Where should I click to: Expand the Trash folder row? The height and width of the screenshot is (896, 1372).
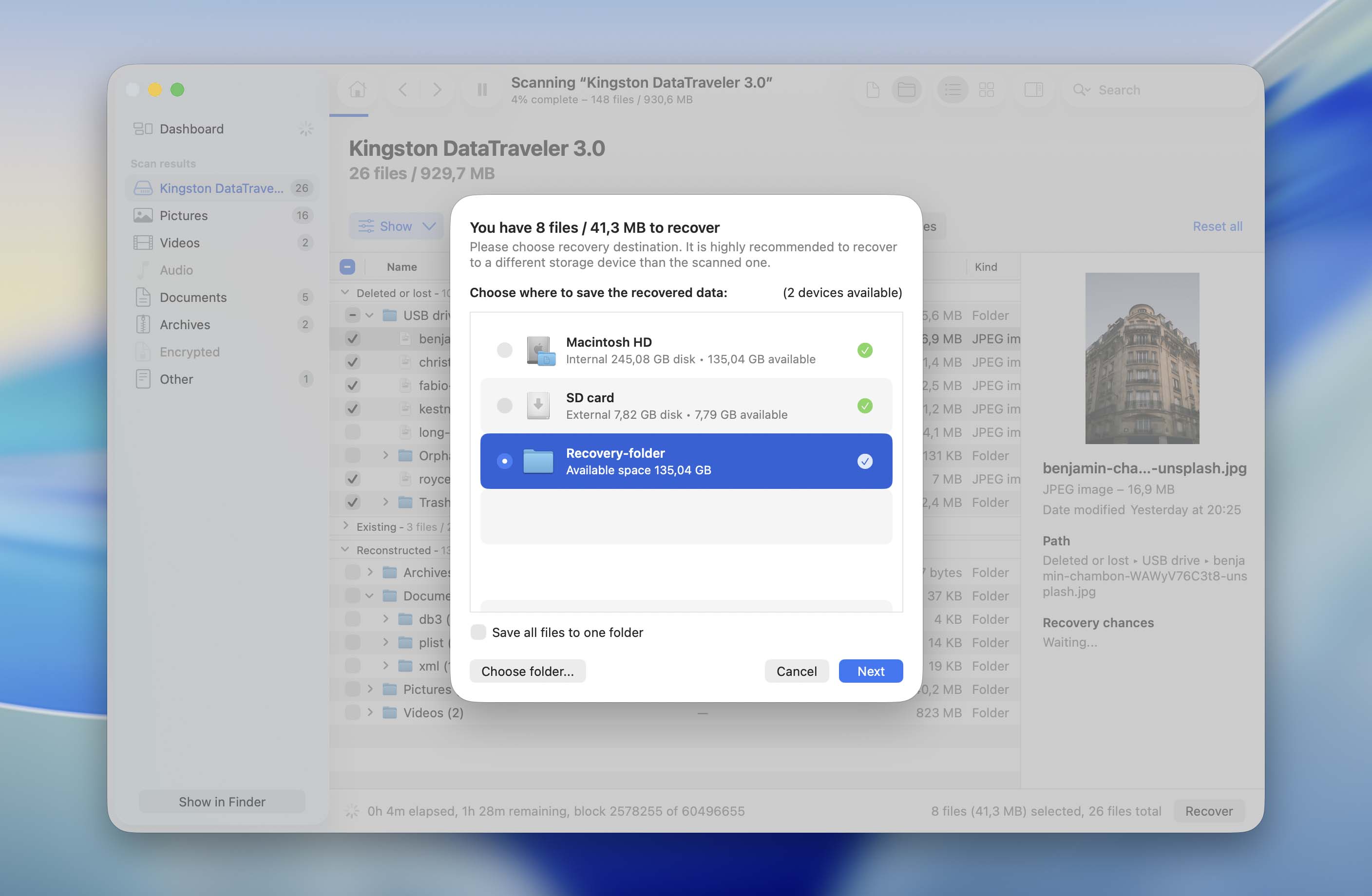(x=385, y=502)
